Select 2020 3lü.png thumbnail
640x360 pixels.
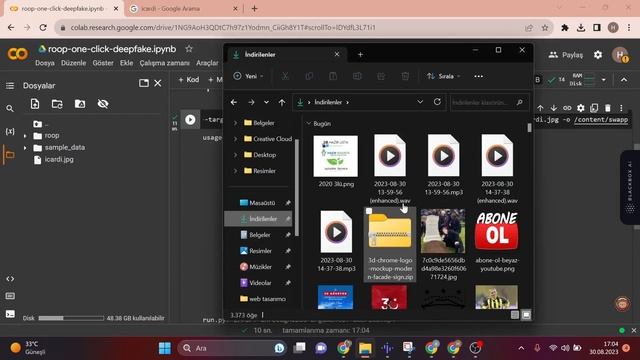[x=336, y=156]
